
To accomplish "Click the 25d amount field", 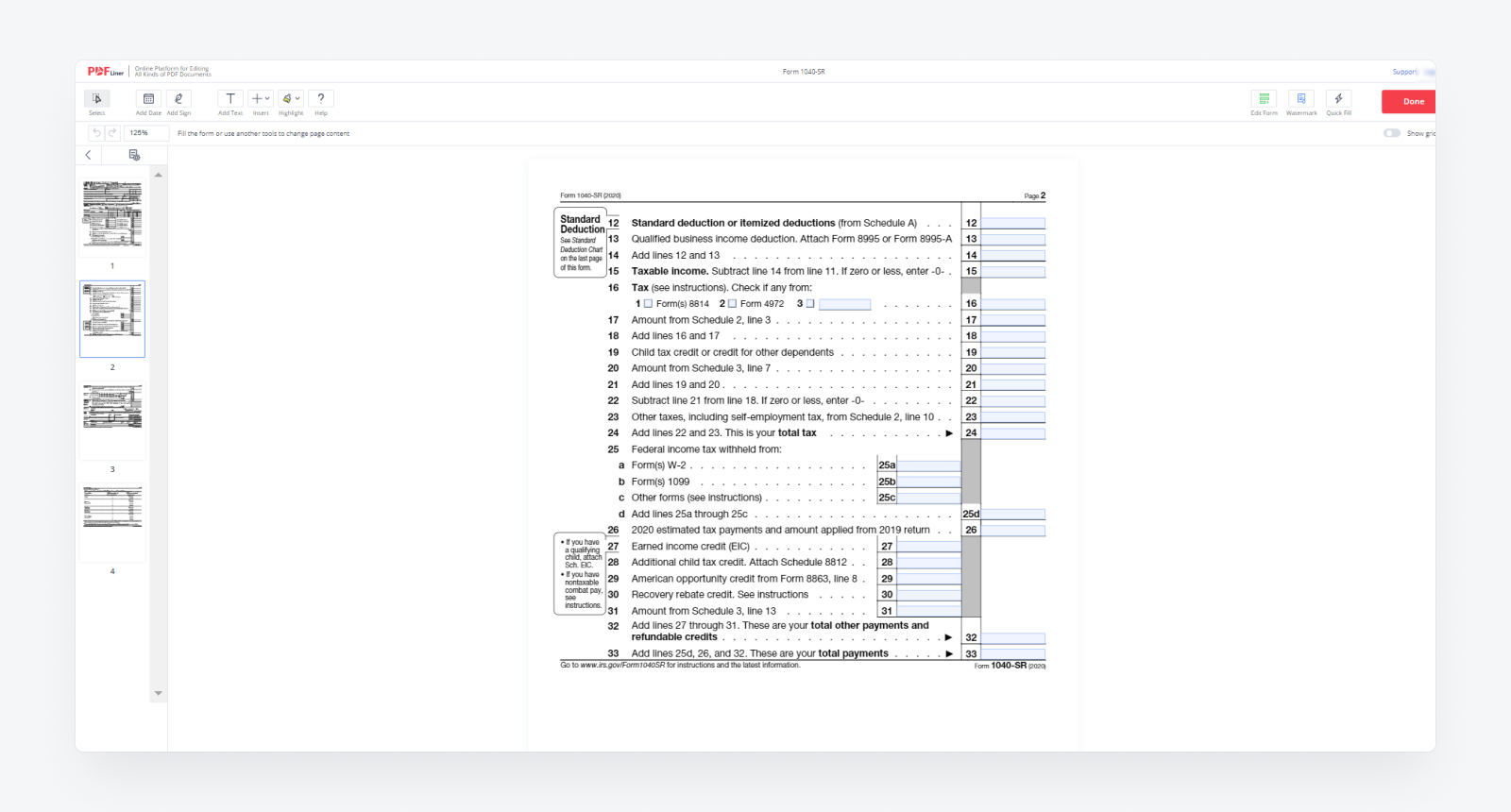I will [x=1013, y=515].
